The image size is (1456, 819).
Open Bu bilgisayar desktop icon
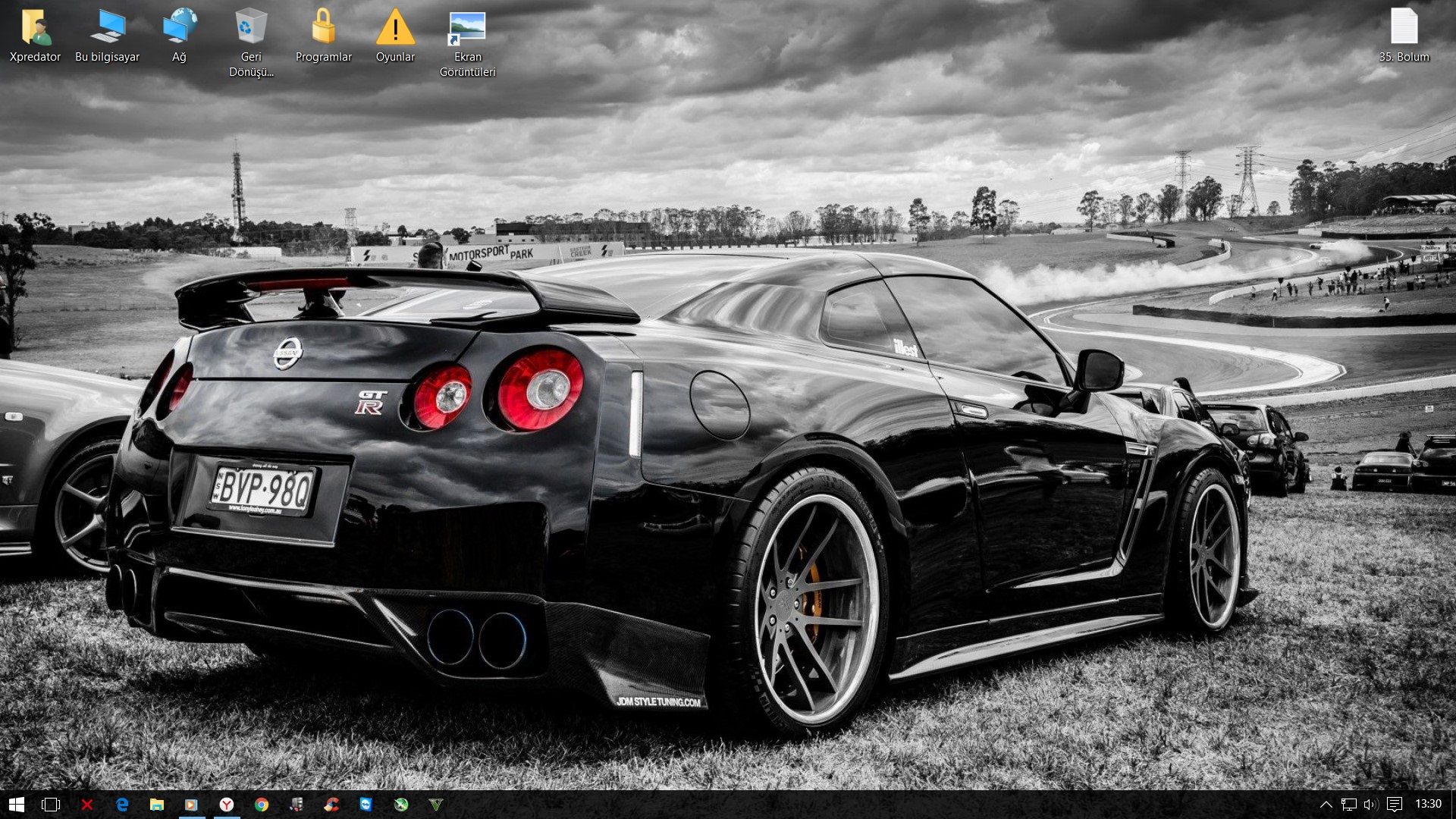click(x=107, y=28)
